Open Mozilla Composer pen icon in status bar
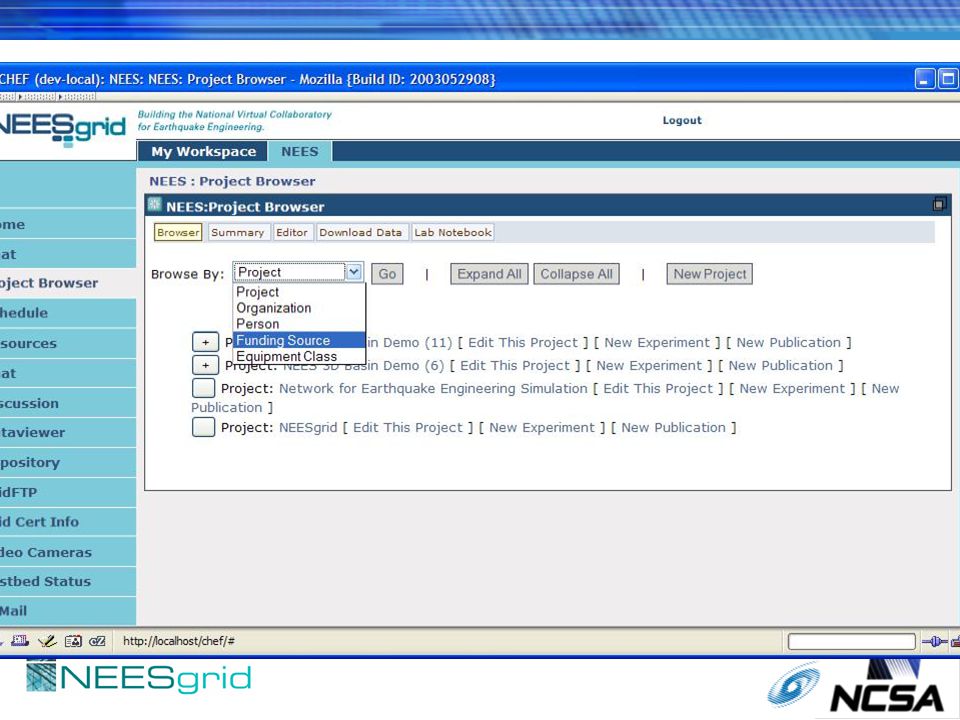The width and height of the screenshot is (960, 720). point(47,641)
